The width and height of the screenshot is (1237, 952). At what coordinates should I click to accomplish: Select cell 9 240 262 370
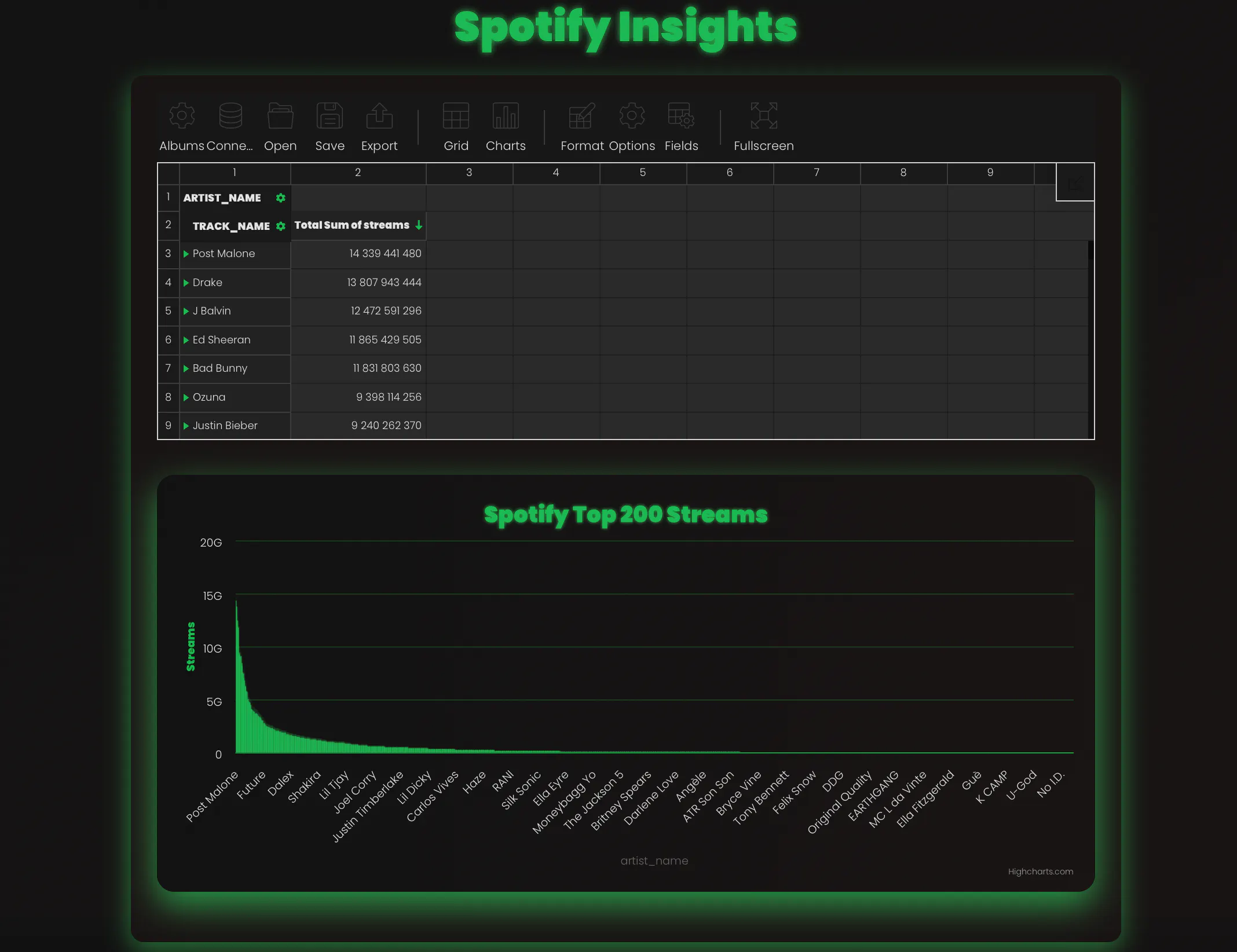[x=358, y=426]
